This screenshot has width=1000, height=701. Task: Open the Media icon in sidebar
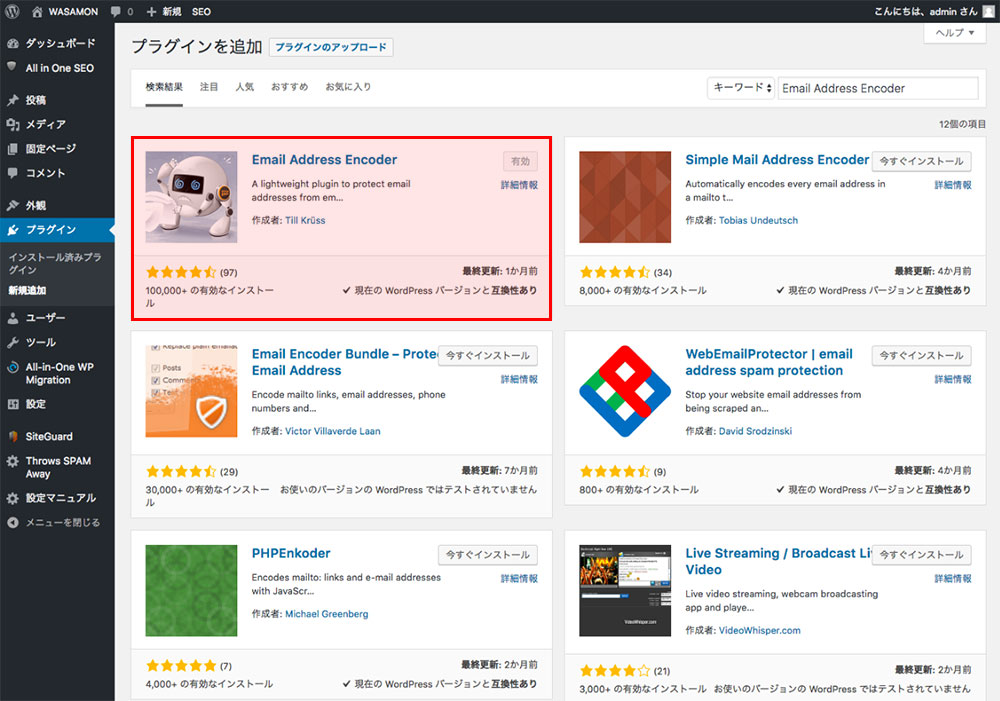coord(13,124)
